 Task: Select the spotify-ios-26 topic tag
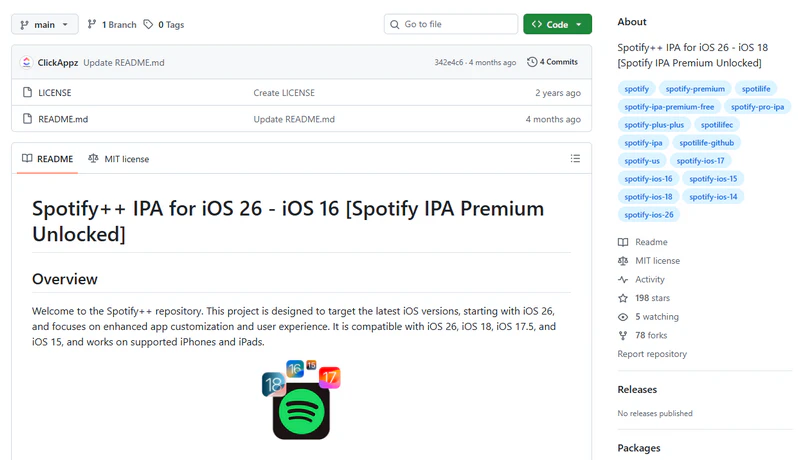pyautogui.click(x=649, y=215)
